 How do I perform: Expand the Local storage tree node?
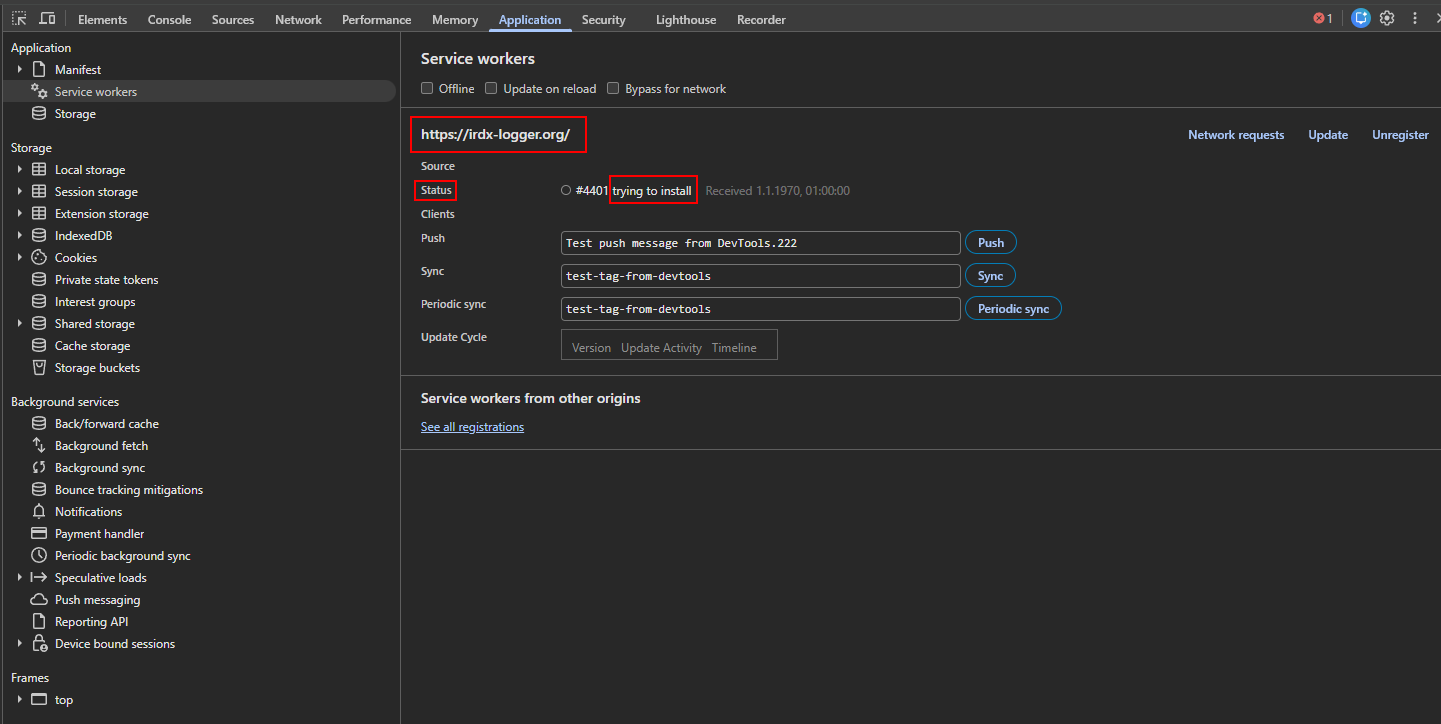(x=19, y=170)
